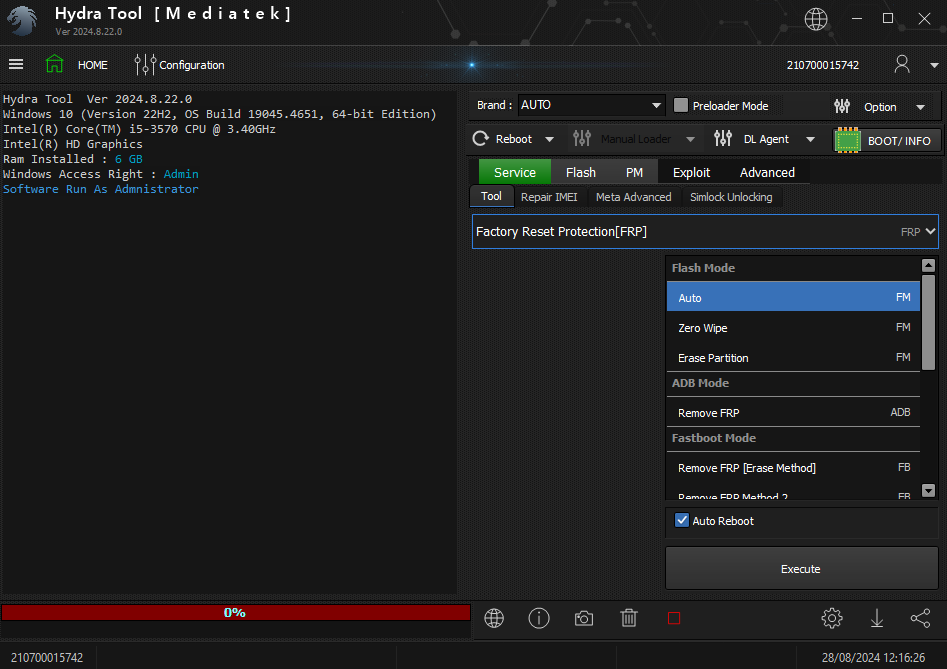Viewport: 947px width, 669px height.
Task: Click the list scrollbar up arrow
Action: coord(928,265)
